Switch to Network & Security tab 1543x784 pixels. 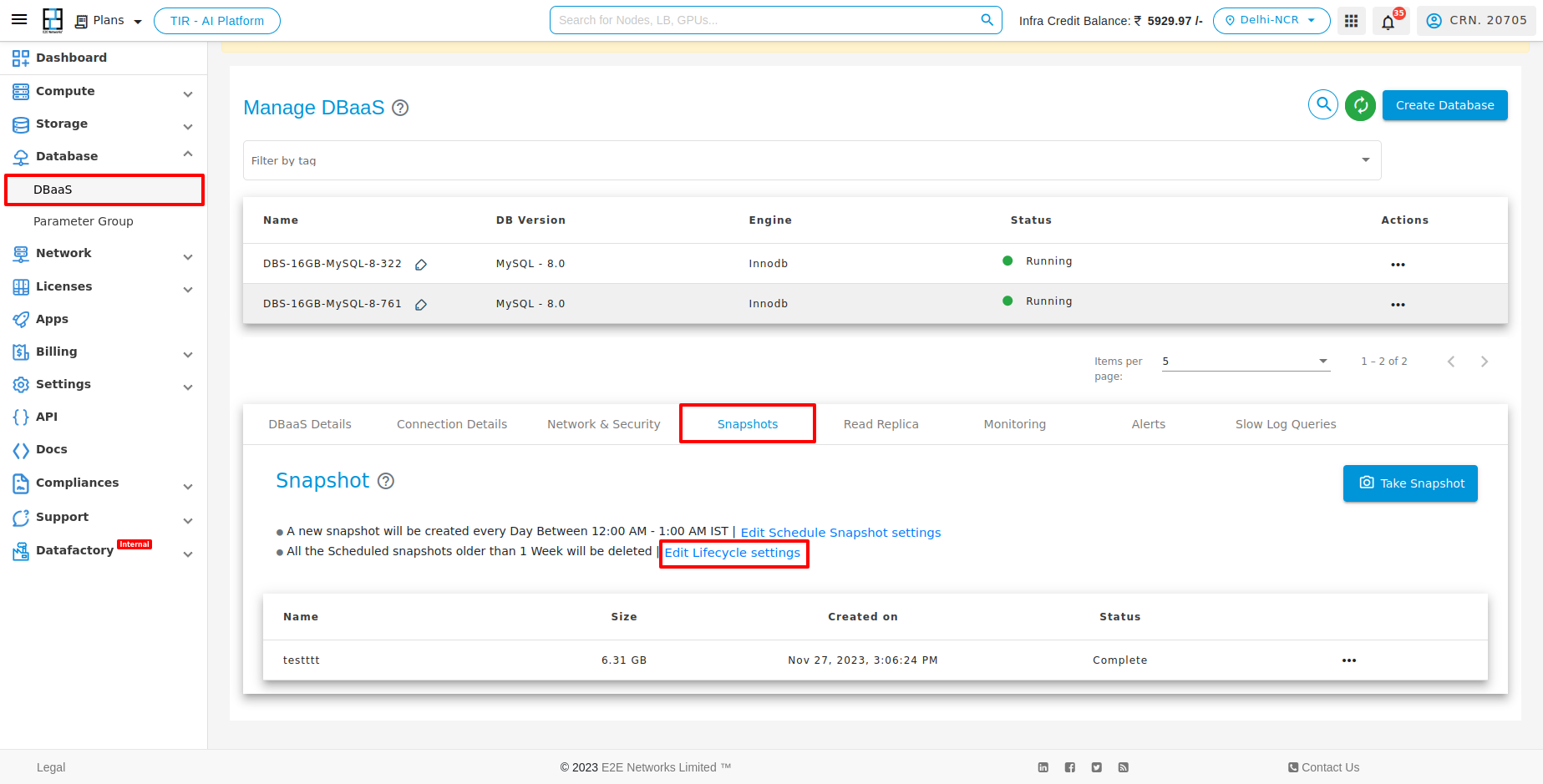[x=604, y=424]
